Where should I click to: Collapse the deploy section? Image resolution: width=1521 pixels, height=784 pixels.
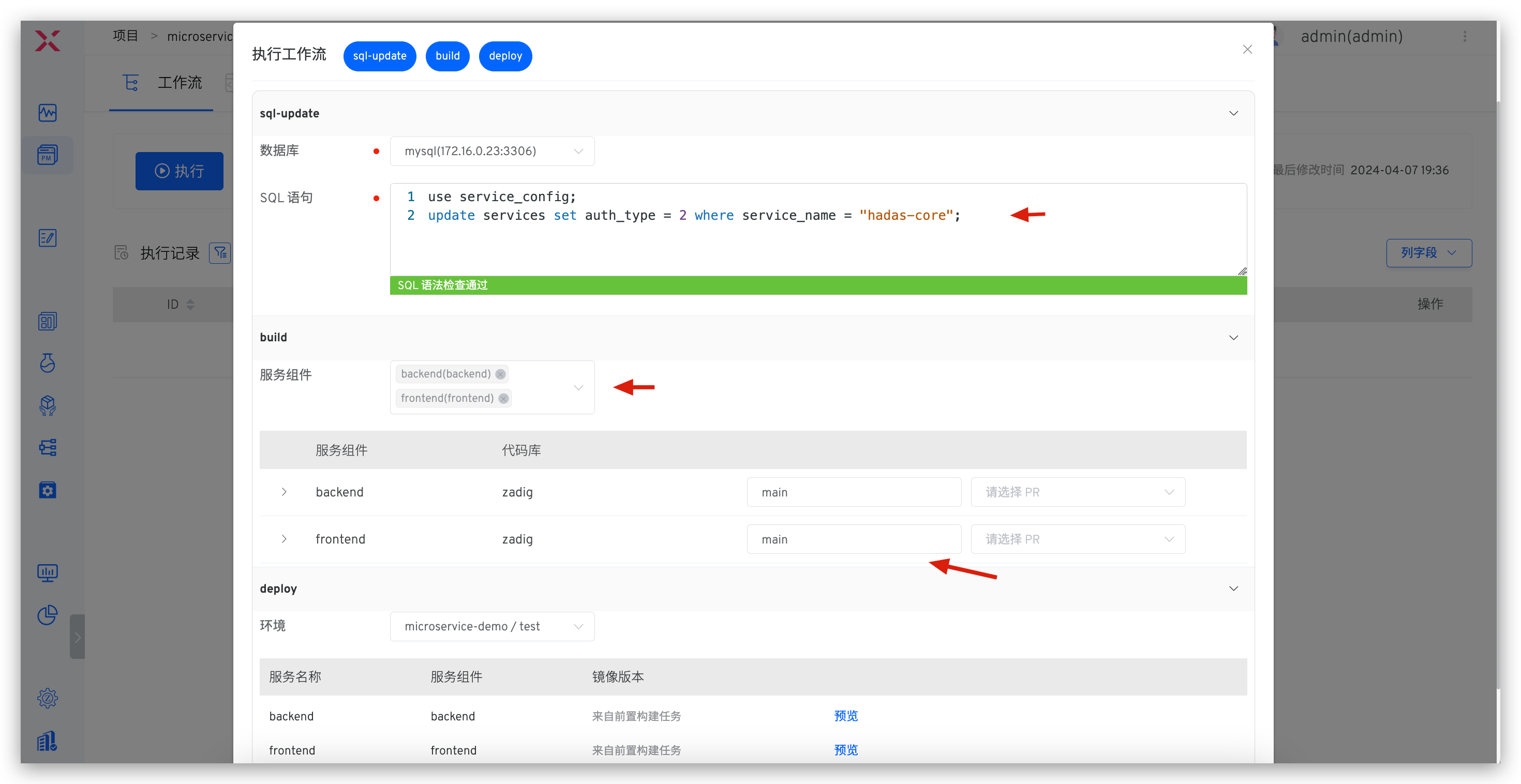(1233, 589)
